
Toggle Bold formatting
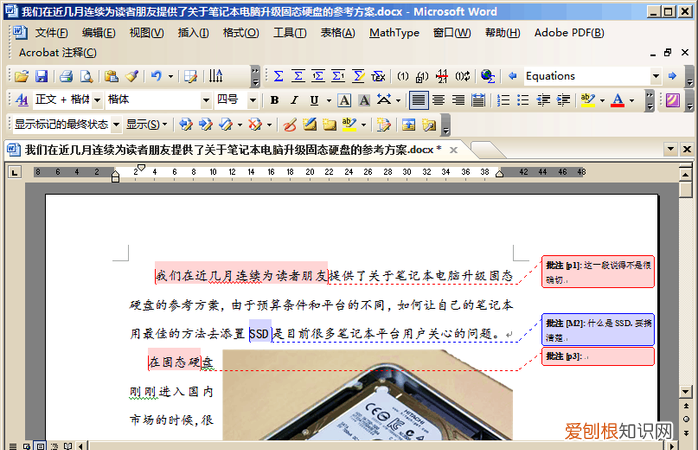(x=275, y=100)
